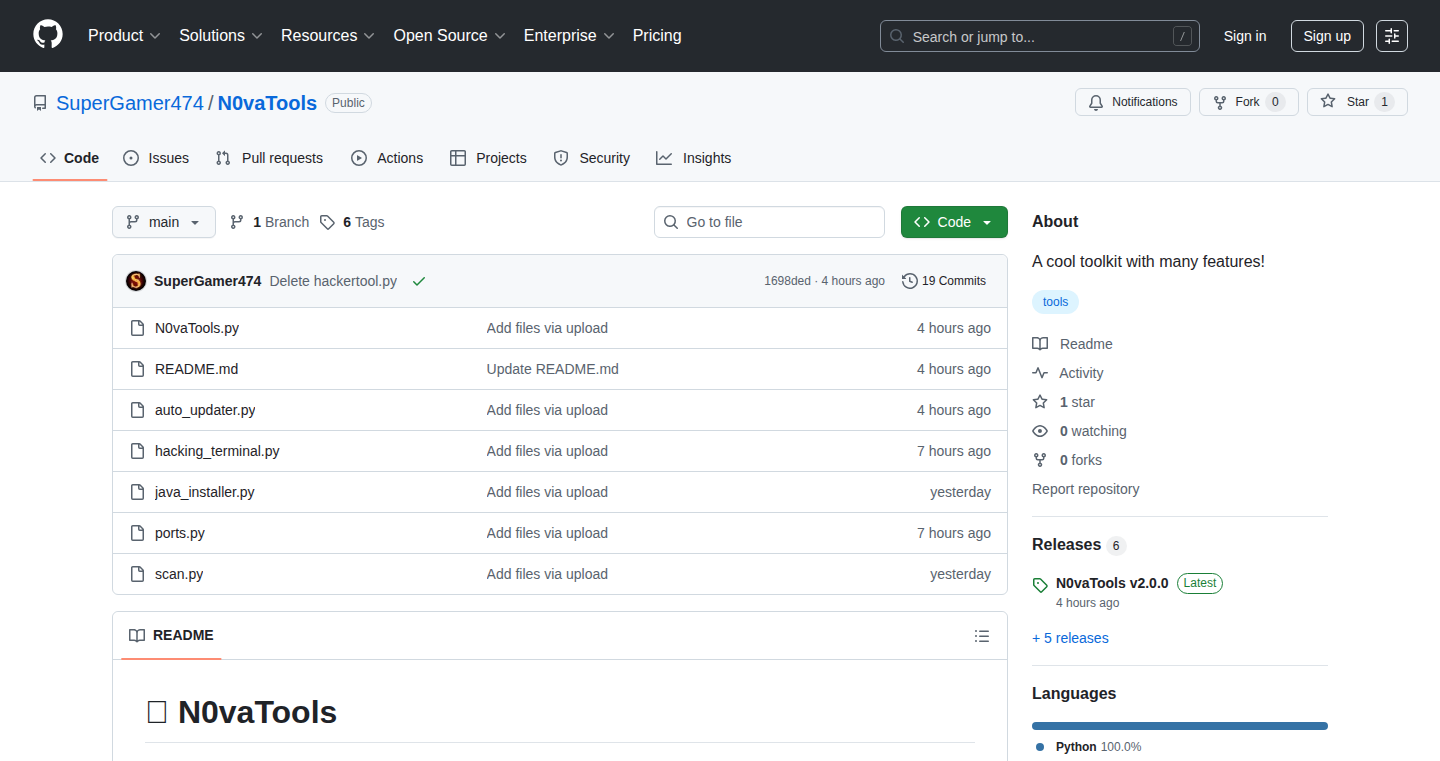This screenshot has height=761, width=1440.
Task: Open java_installer.py file
Action: [x=205, y=492]
